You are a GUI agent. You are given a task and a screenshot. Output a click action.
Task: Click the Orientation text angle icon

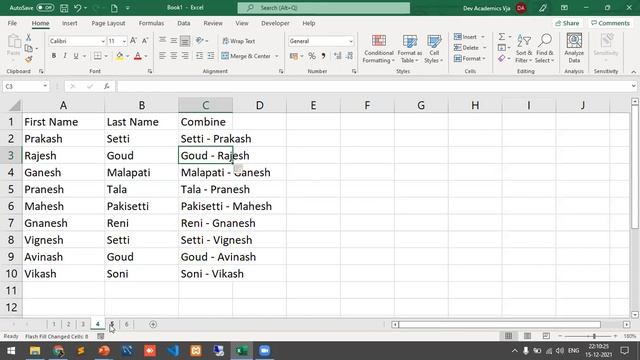click(x=200, y=40)
